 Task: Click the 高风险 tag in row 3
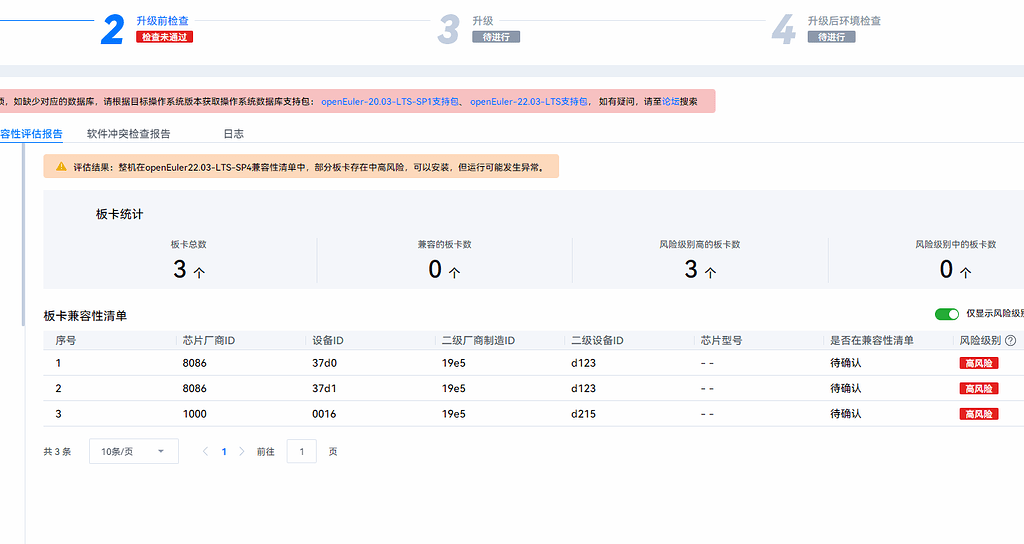pyautogui.click(x=979, y=414)
